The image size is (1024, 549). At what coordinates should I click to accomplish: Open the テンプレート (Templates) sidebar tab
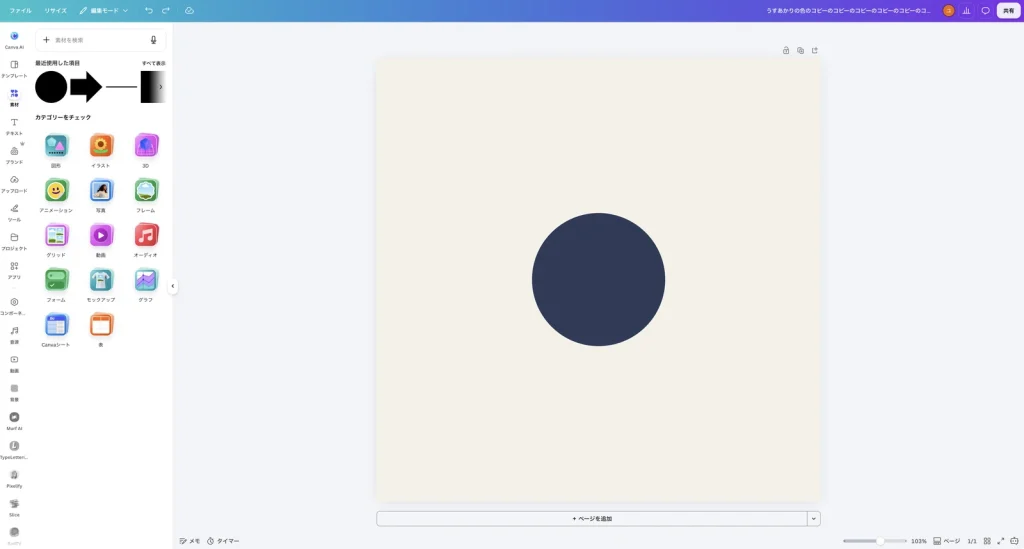tap(14, 69)
